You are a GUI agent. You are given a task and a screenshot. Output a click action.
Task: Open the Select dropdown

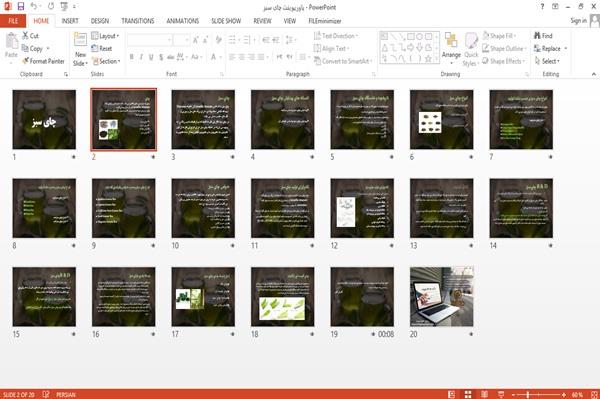click(x=547, y=61)
